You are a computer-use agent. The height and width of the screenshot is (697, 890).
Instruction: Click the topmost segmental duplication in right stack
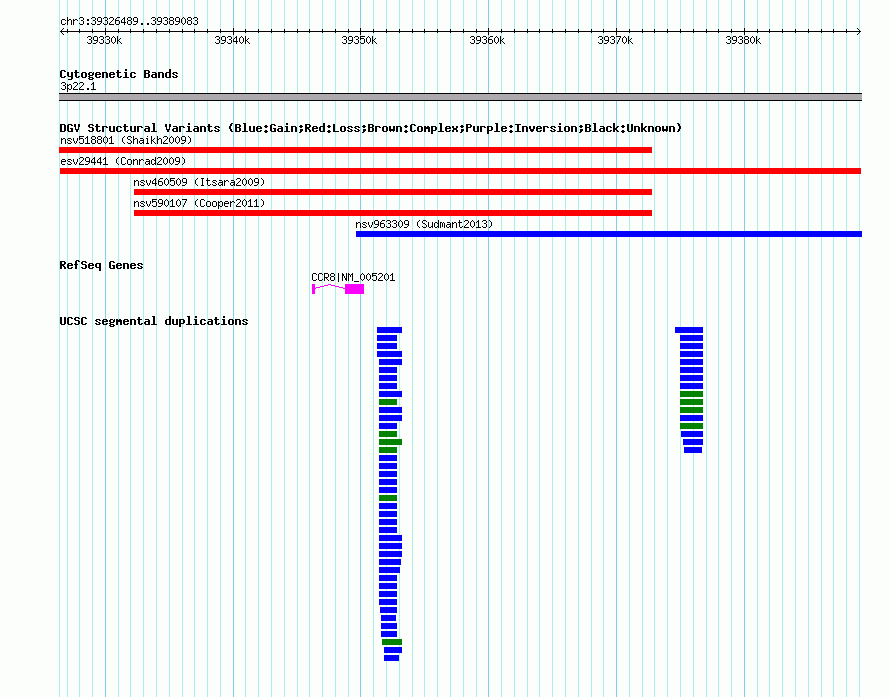pos(689,330)
